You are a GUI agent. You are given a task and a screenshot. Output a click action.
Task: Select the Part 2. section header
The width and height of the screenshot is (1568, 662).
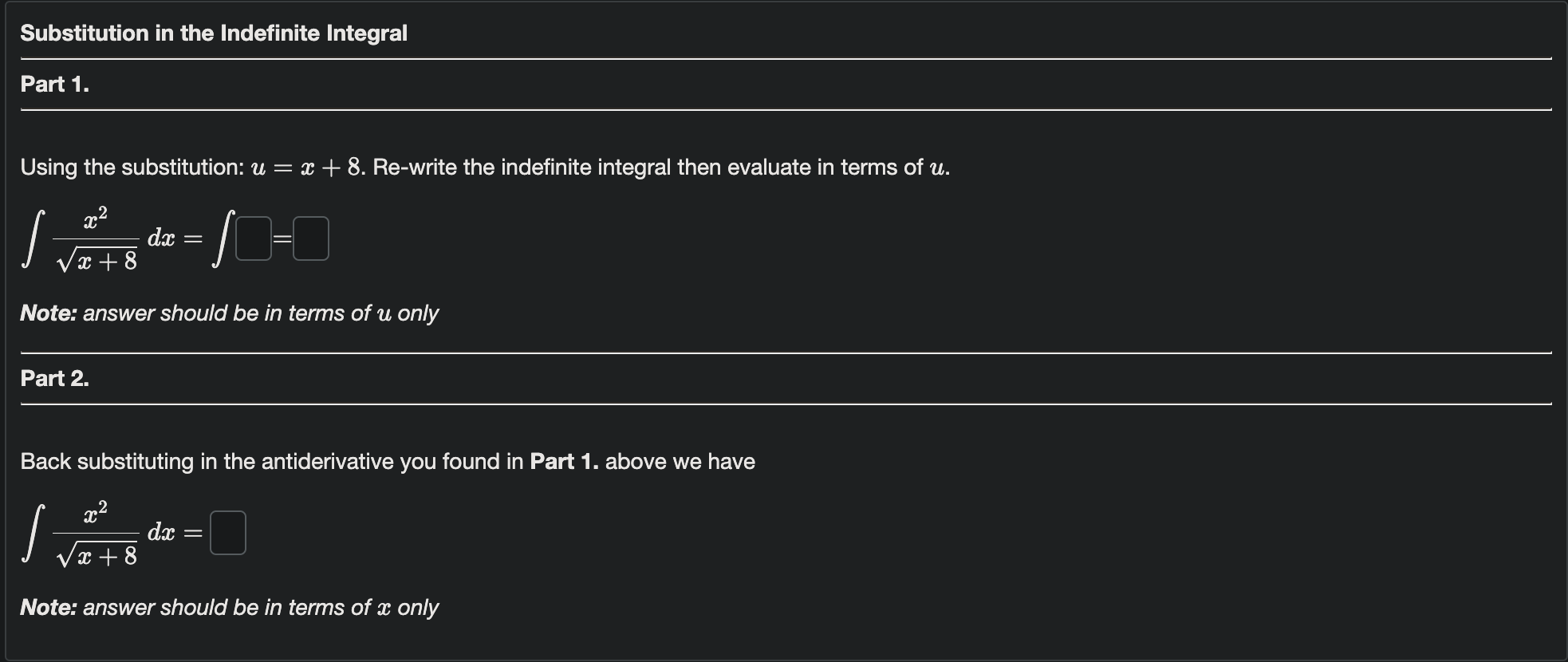click(55, 379)
